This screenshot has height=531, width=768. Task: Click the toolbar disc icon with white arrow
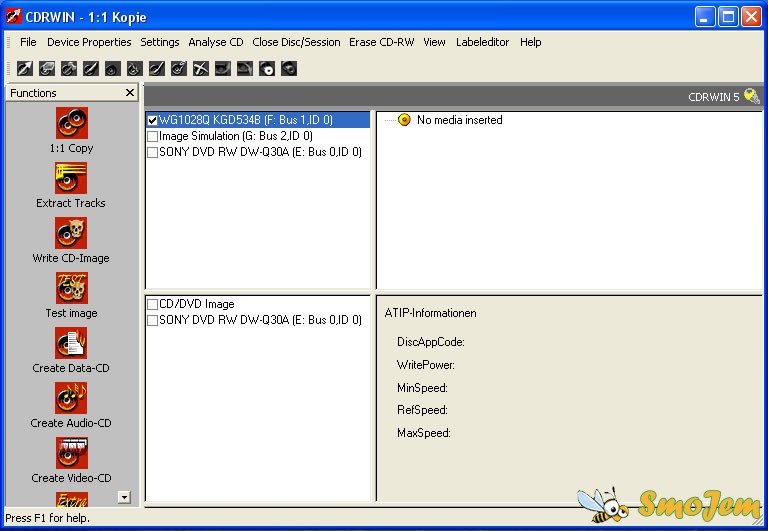(25, 69)
